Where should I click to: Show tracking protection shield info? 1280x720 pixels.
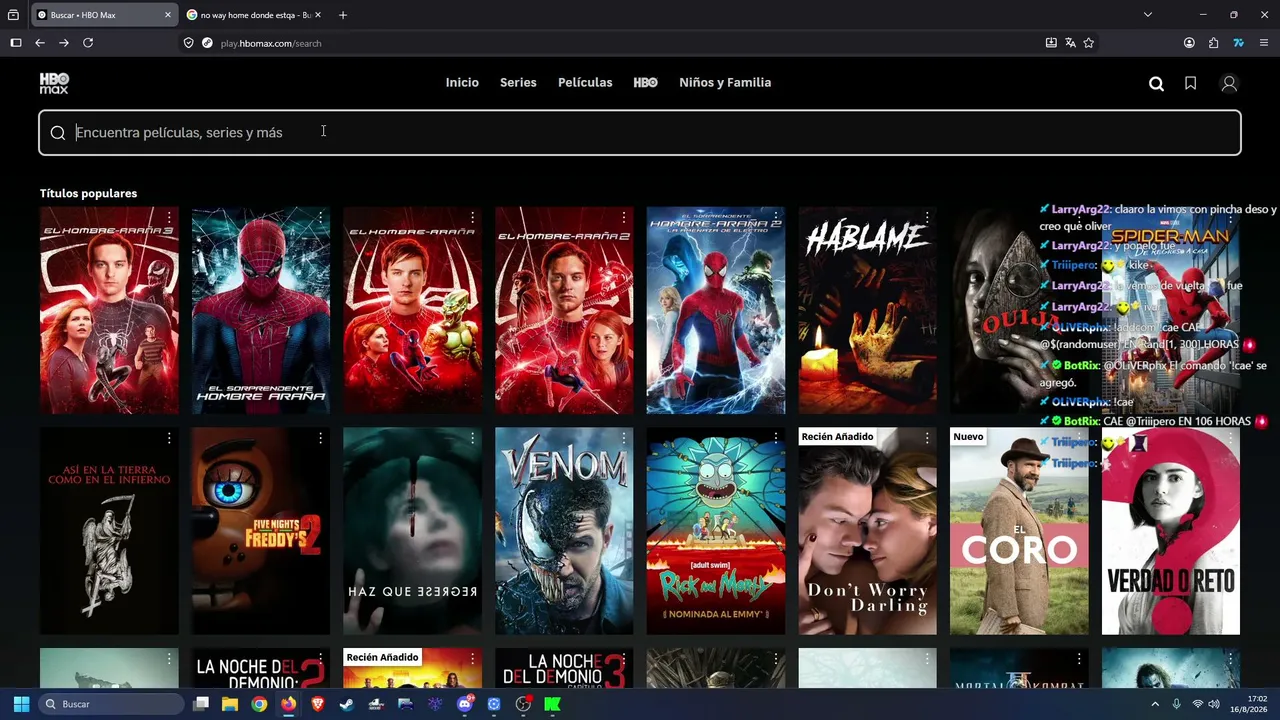tap(188, 43)
